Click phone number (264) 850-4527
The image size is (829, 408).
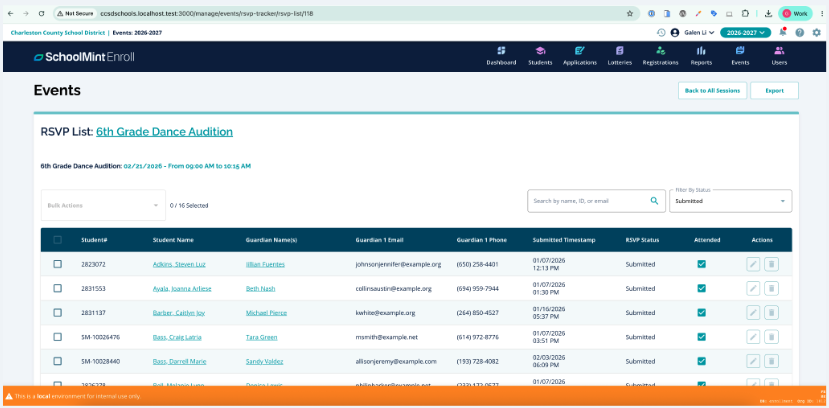click(477, 313)
